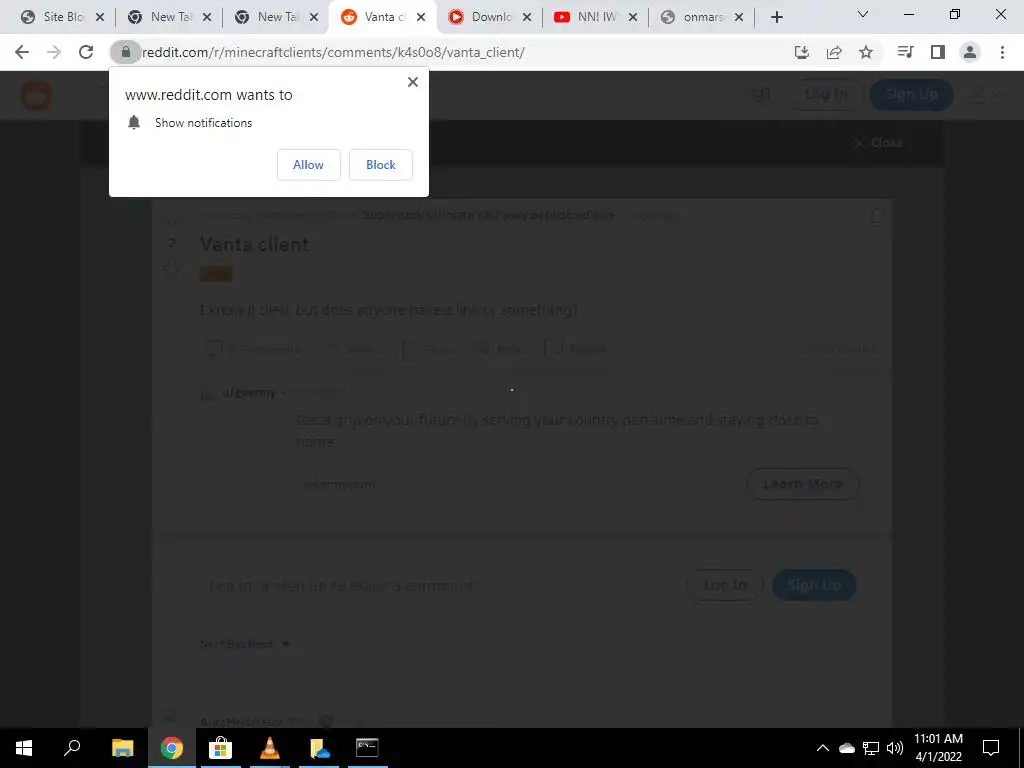Screen dimensions: 1024x768
Task: Click Sign Up in Reddit header
Action: [x=912, y=95]
